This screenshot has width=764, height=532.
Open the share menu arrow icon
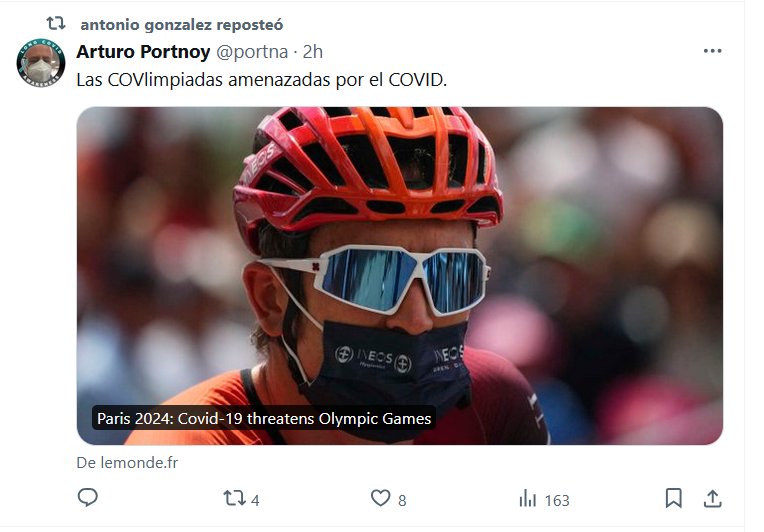(713, 498)
